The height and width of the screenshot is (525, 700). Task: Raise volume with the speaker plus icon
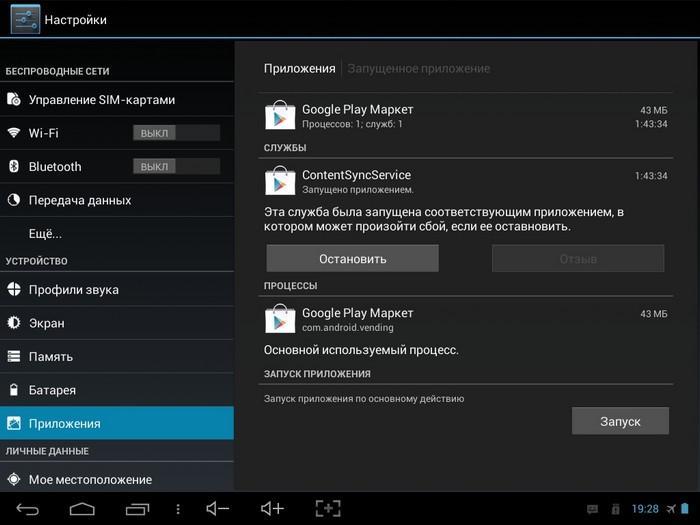pos(272,508)
